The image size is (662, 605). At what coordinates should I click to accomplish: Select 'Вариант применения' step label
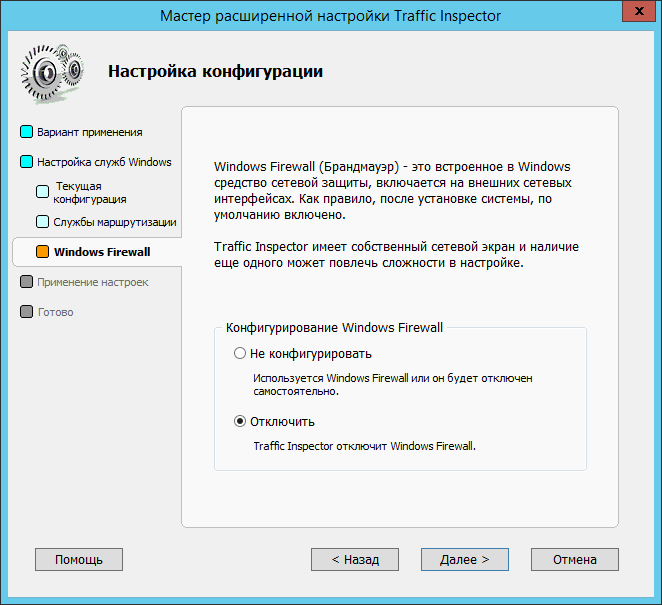90,132
